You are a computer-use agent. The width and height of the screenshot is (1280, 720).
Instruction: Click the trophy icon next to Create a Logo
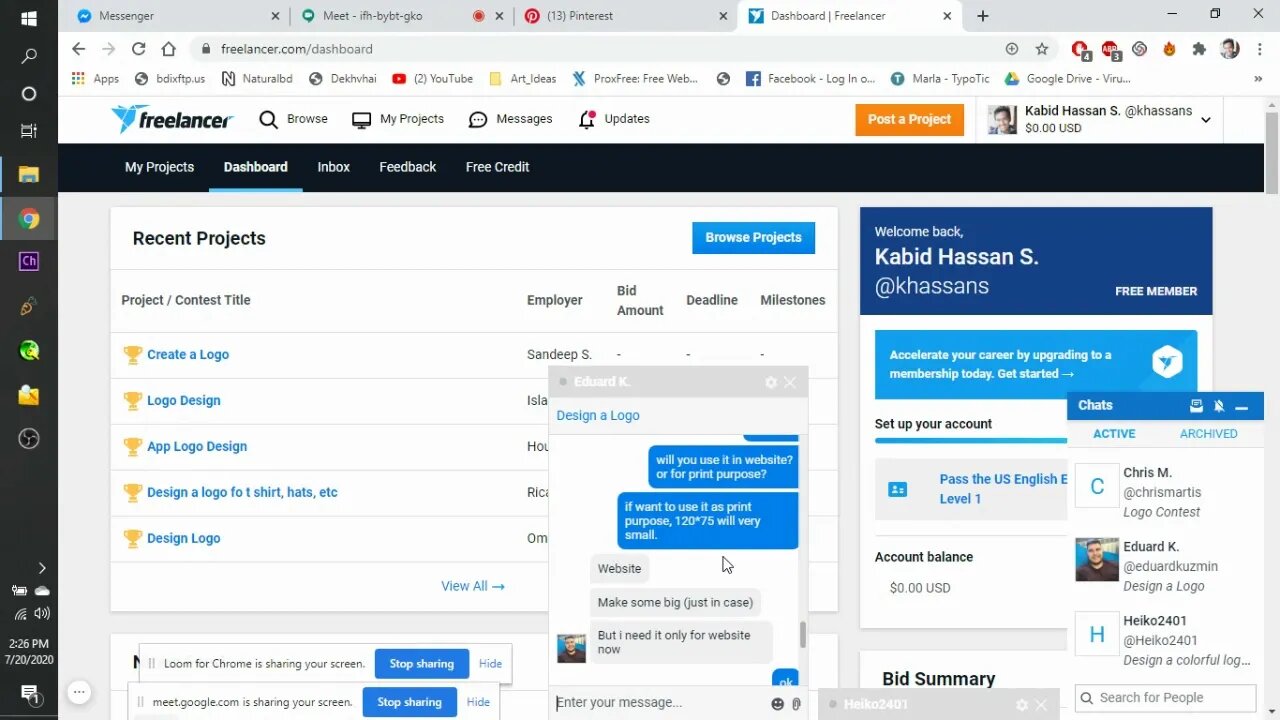coord(132,355)
